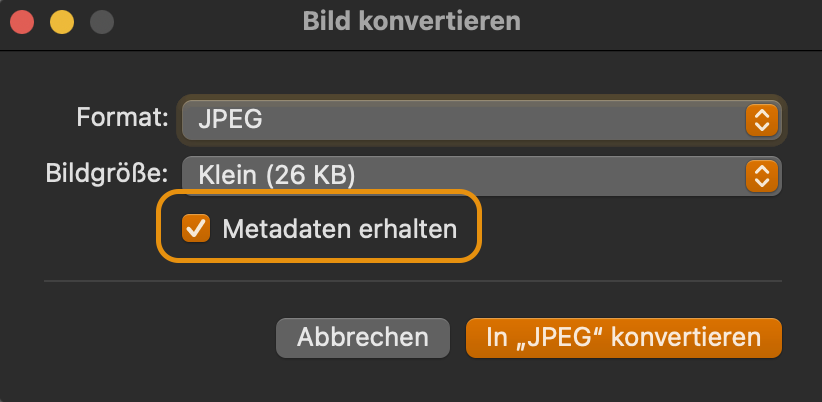Screen dimensions: 822x402
Task: Uncheck the Metadaten erhalten checkbox
Action: [x=195, y=229]
